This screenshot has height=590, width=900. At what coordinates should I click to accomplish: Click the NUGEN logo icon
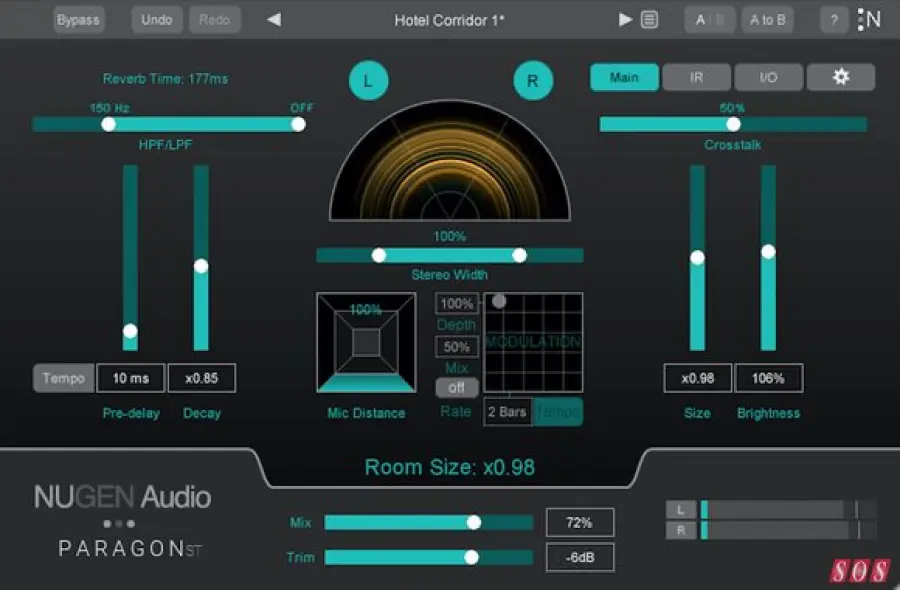coord(869,20)
